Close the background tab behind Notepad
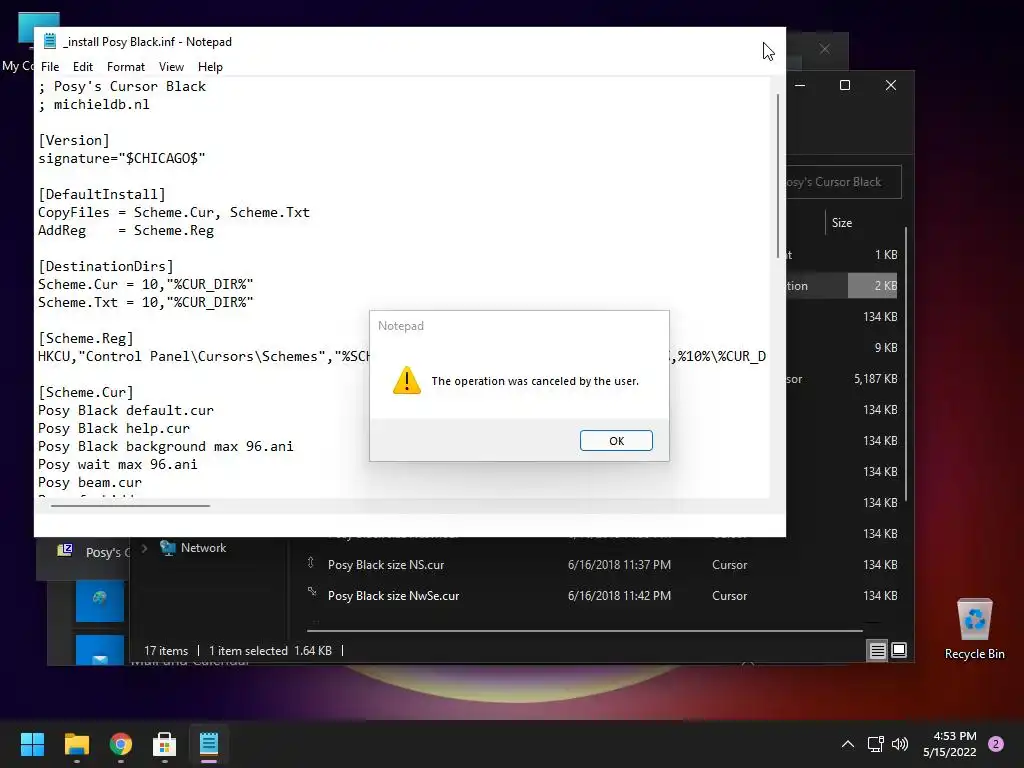The width and height of the screenshot is (1024, 768). coord(824,49)
